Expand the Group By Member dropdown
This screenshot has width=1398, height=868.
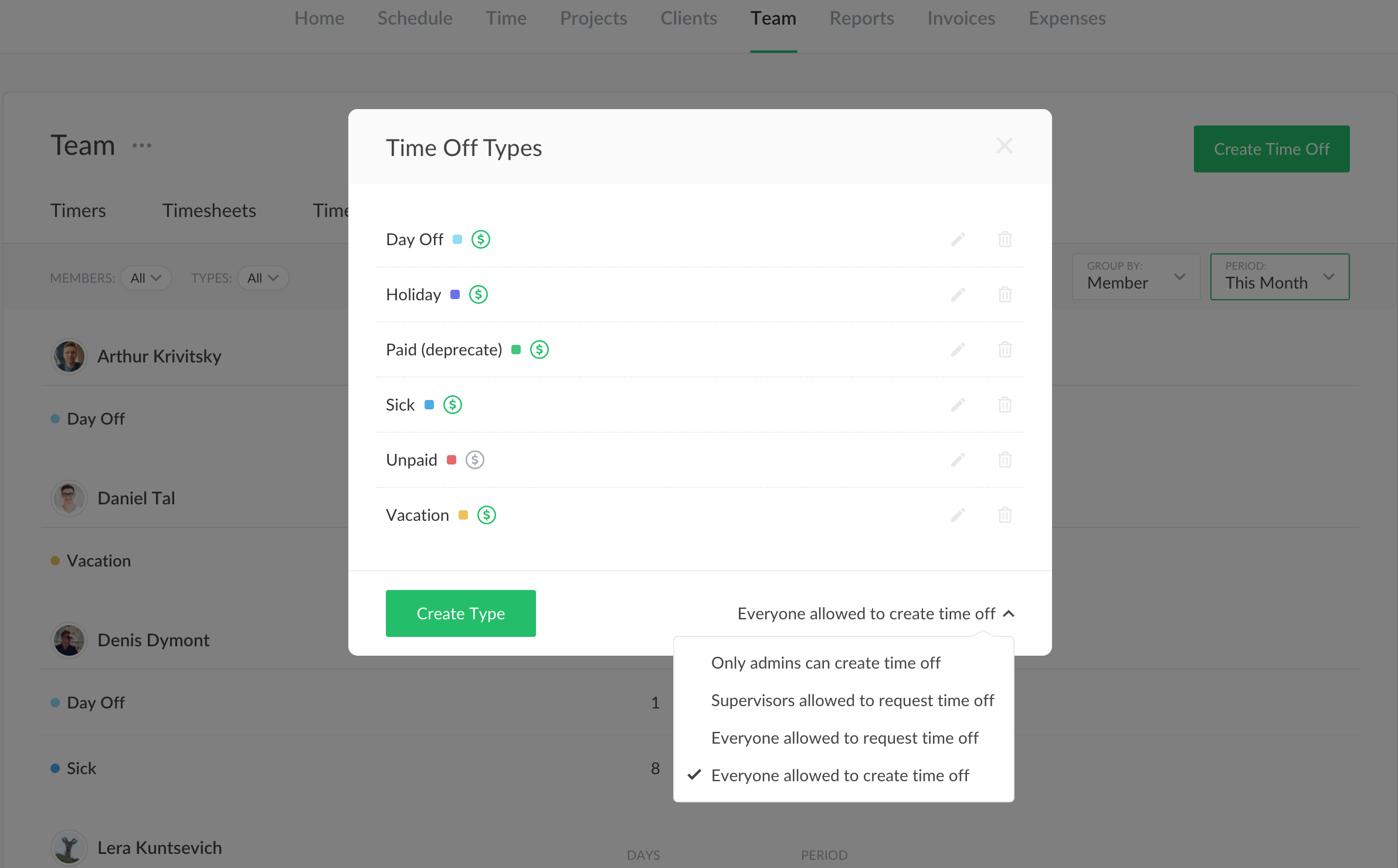(1136, 277)
